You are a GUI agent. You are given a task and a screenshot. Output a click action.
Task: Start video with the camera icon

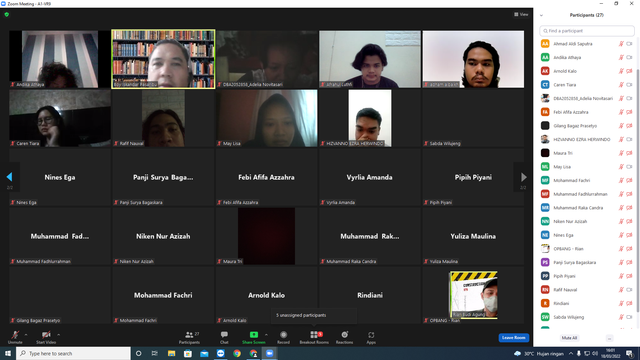(46, 335)
